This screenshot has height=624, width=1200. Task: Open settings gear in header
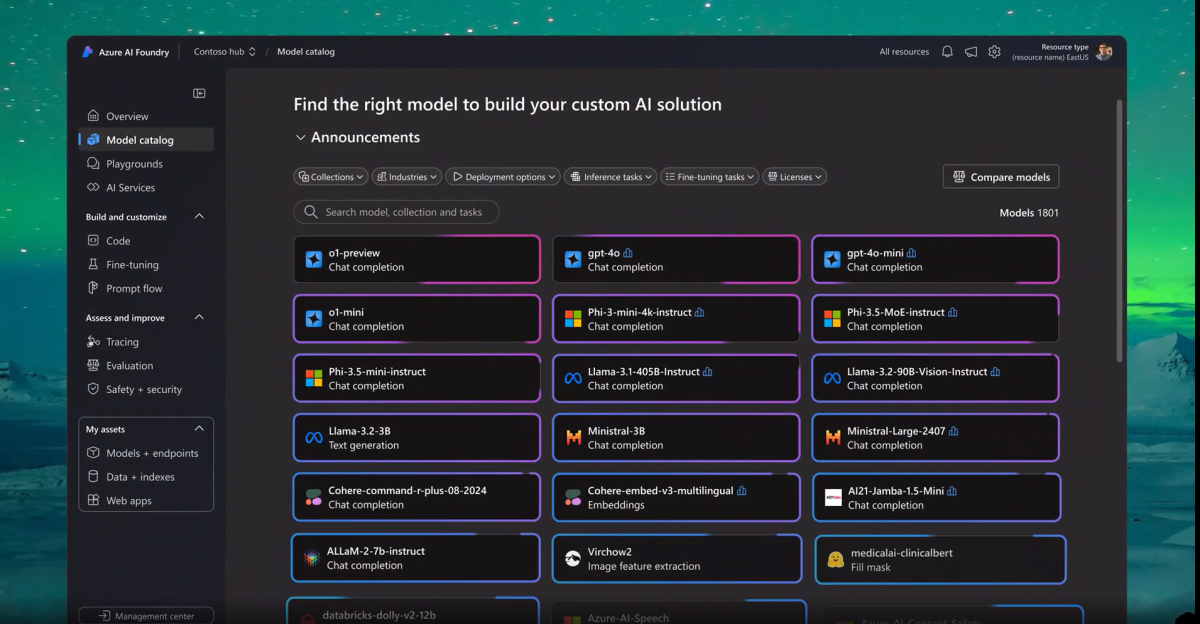point(994,52)
